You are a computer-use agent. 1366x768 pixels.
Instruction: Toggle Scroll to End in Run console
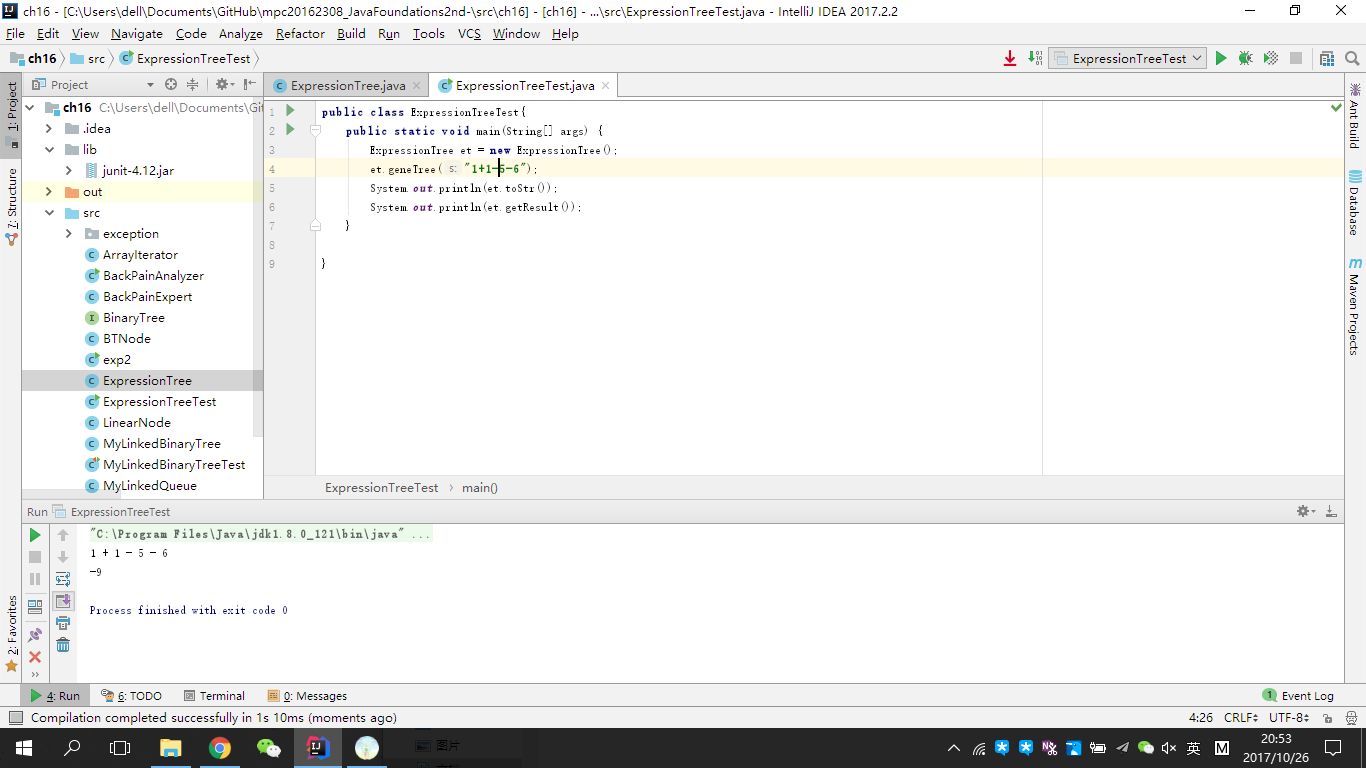[x=63, y=601]
